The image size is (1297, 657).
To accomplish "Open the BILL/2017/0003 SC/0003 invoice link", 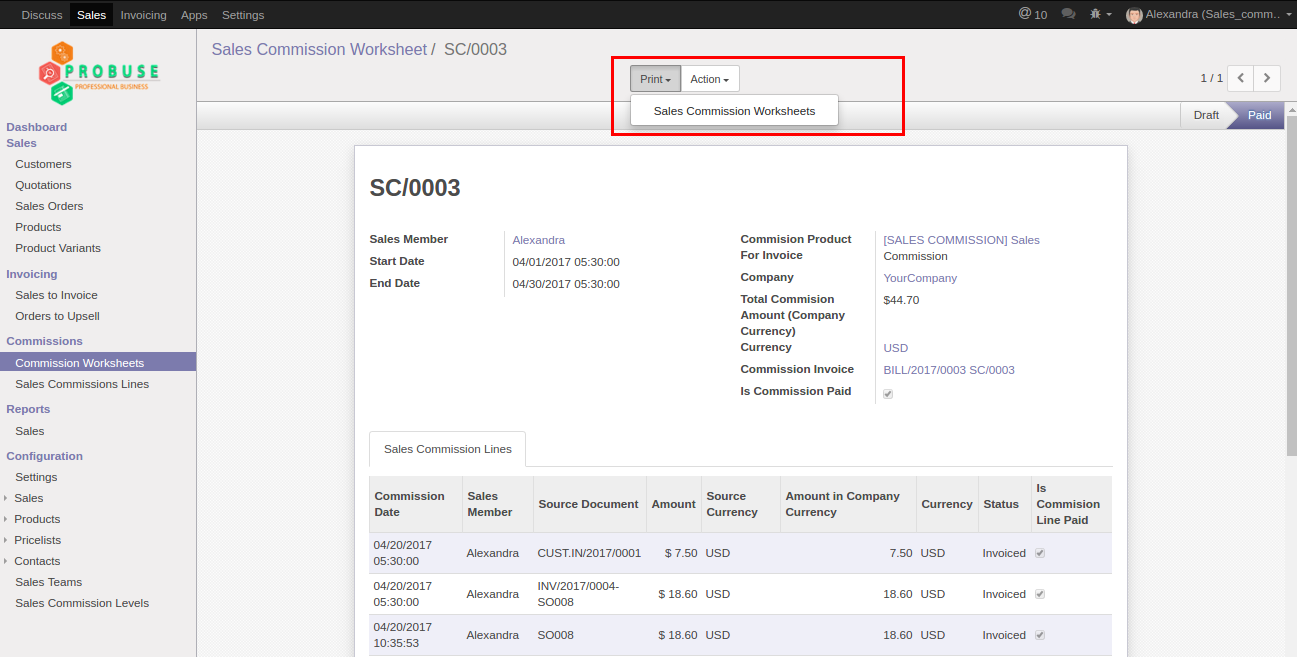I will click(x=948, y=370).
